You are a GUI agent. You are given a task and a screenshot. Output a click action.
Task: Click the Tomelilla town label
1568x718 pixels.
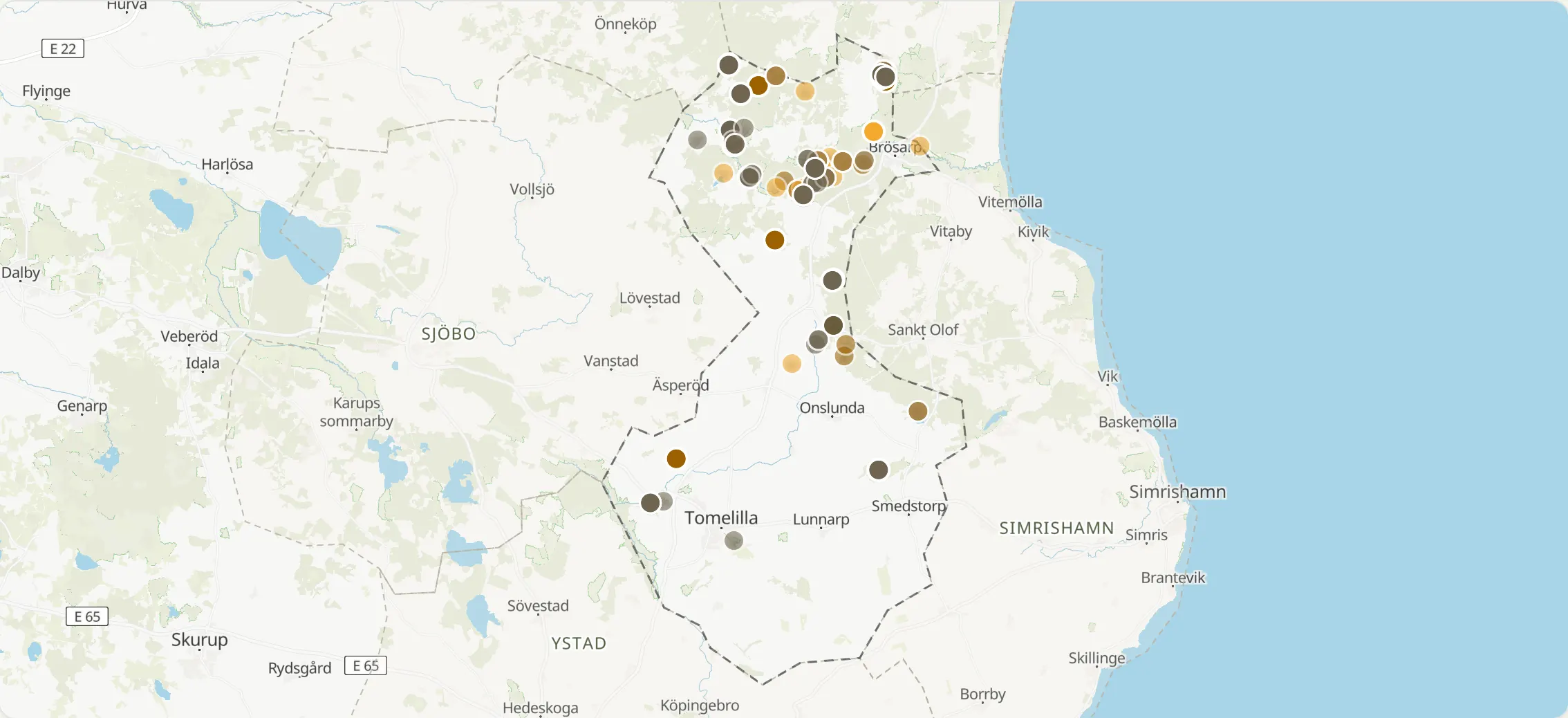click(x=721, y=517)
